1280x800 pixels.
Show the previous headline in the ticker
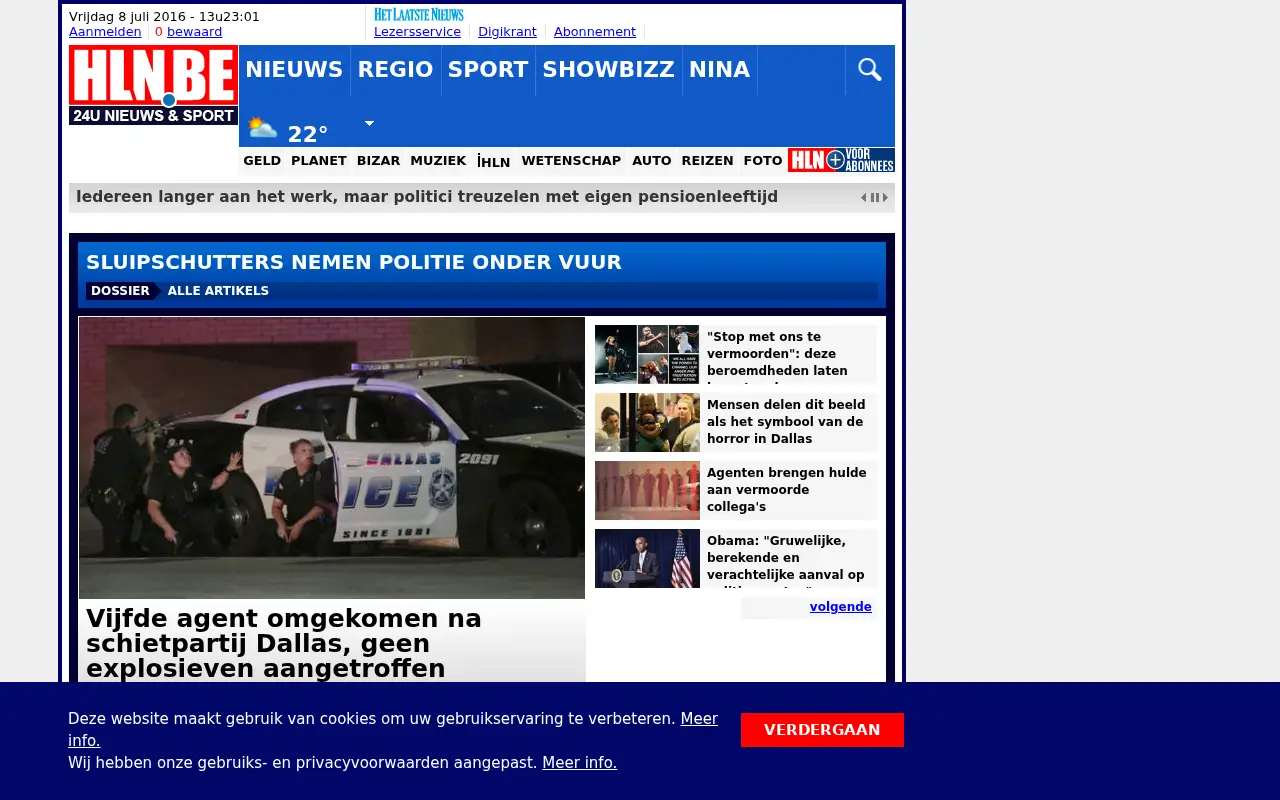click(864, 198)
